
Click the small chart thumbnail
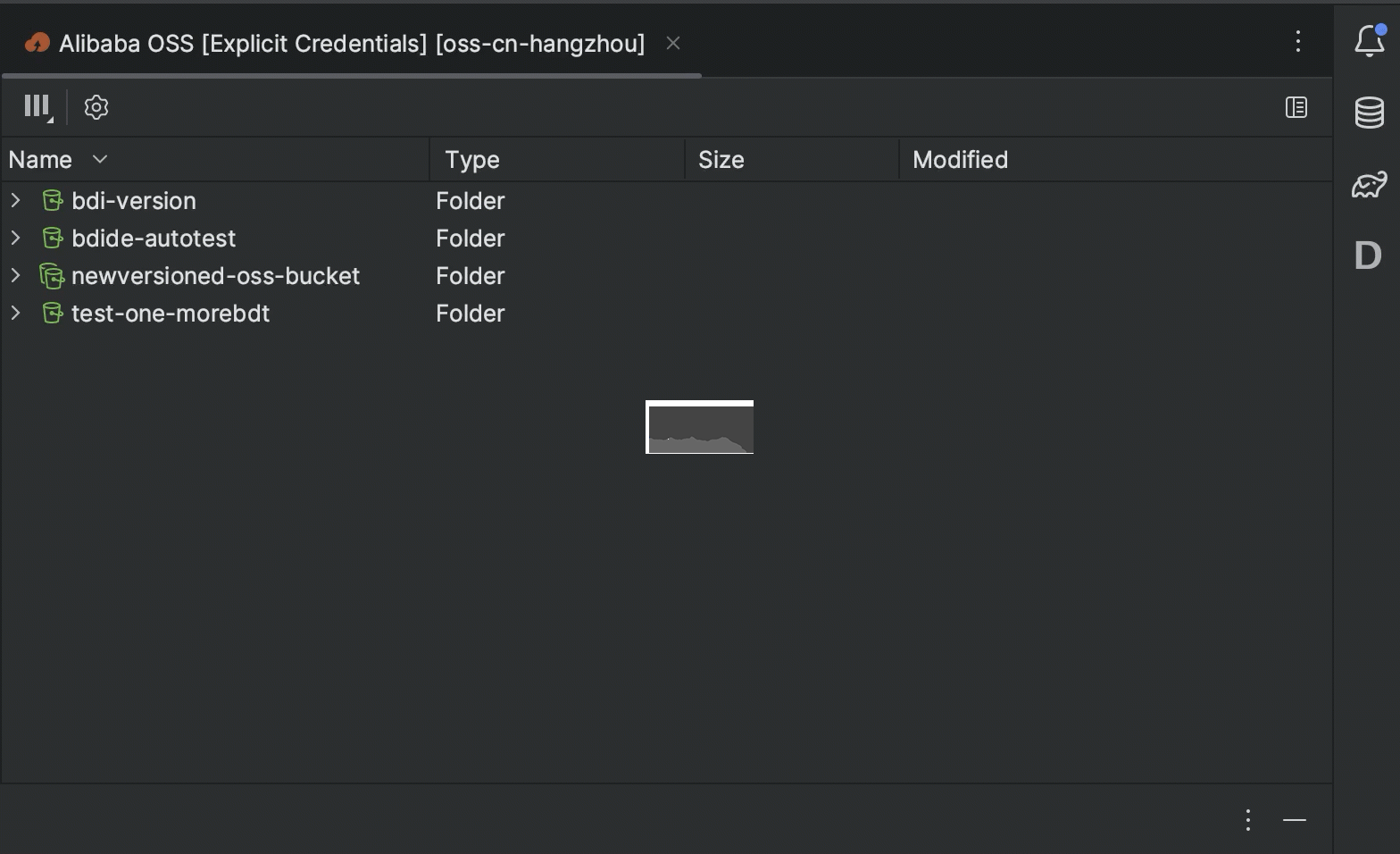pyautogui.click(x=700, y=428)
